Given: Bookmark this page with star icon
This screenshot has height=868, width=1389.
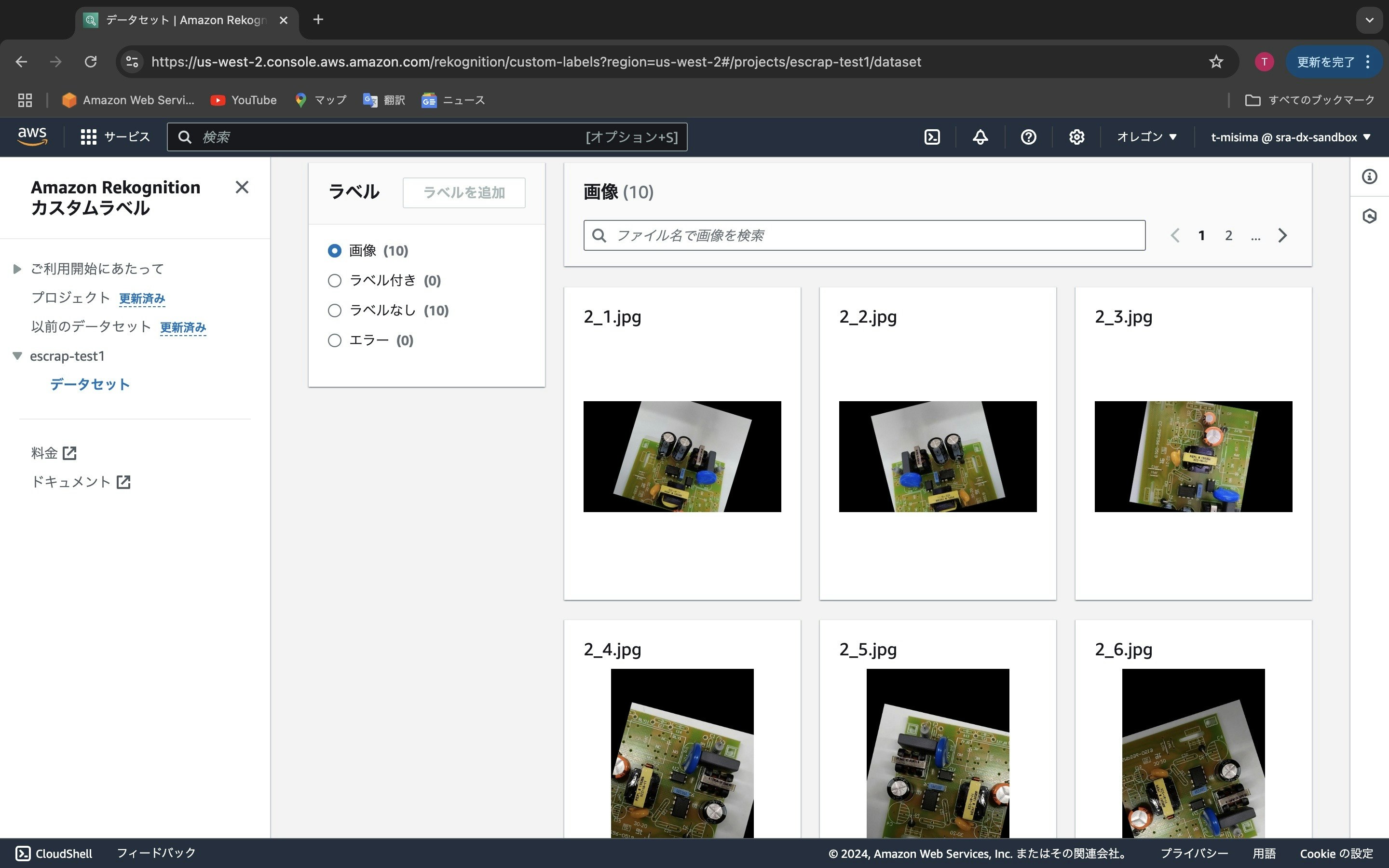Looking at the screenshot, I should 1216,62.
